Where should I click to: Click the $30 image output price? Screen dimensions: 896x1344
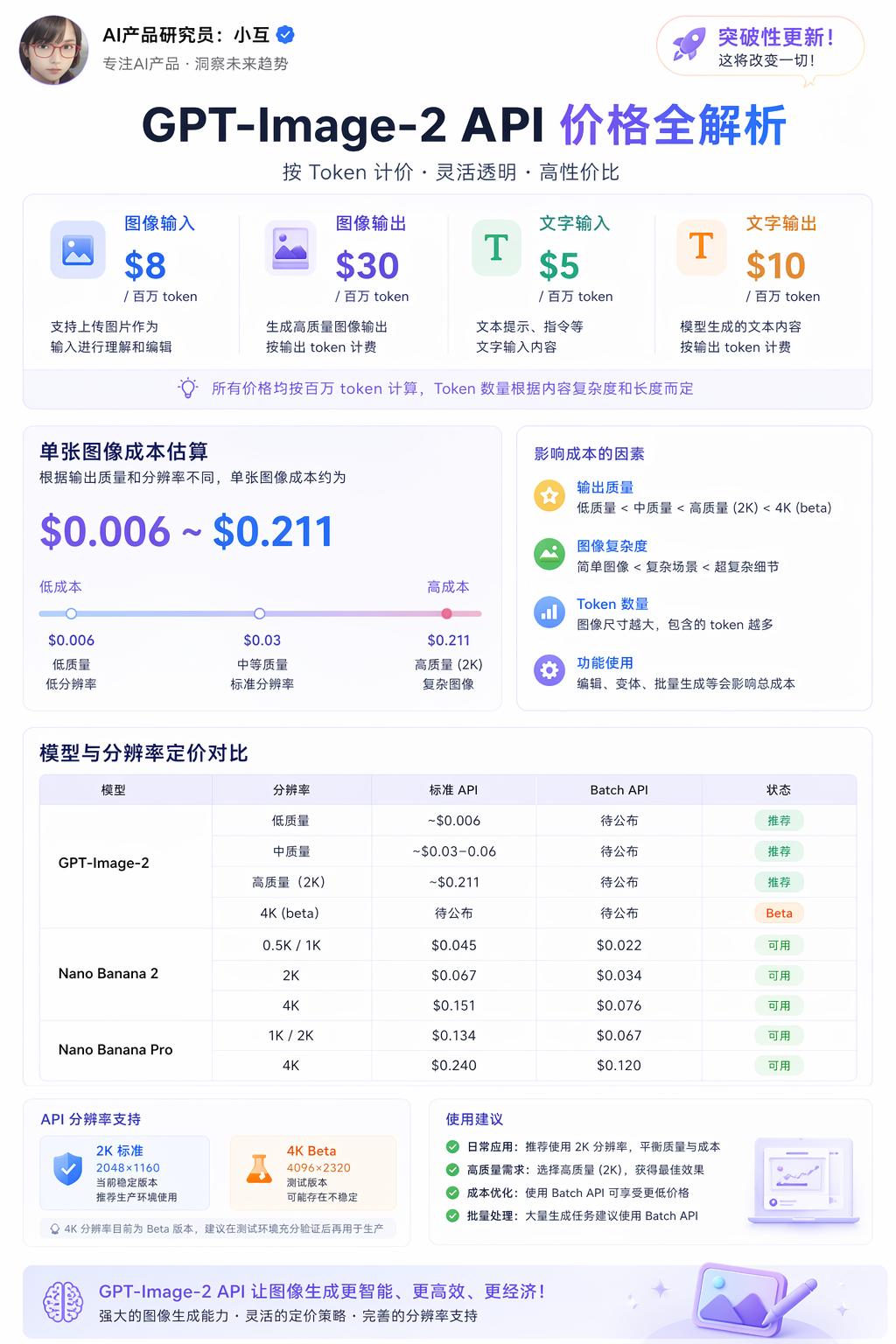[367, 265]
